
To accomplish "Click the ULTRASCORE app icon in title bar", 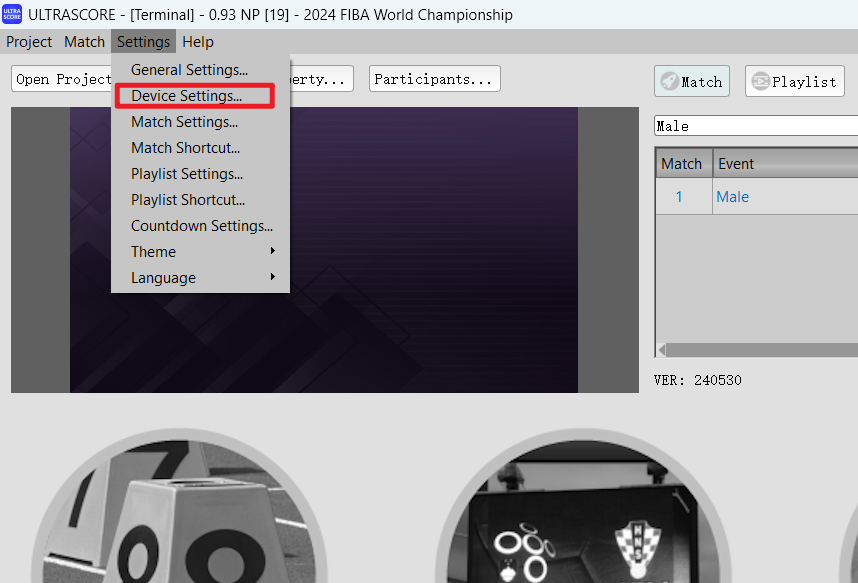I will (12, 15).
